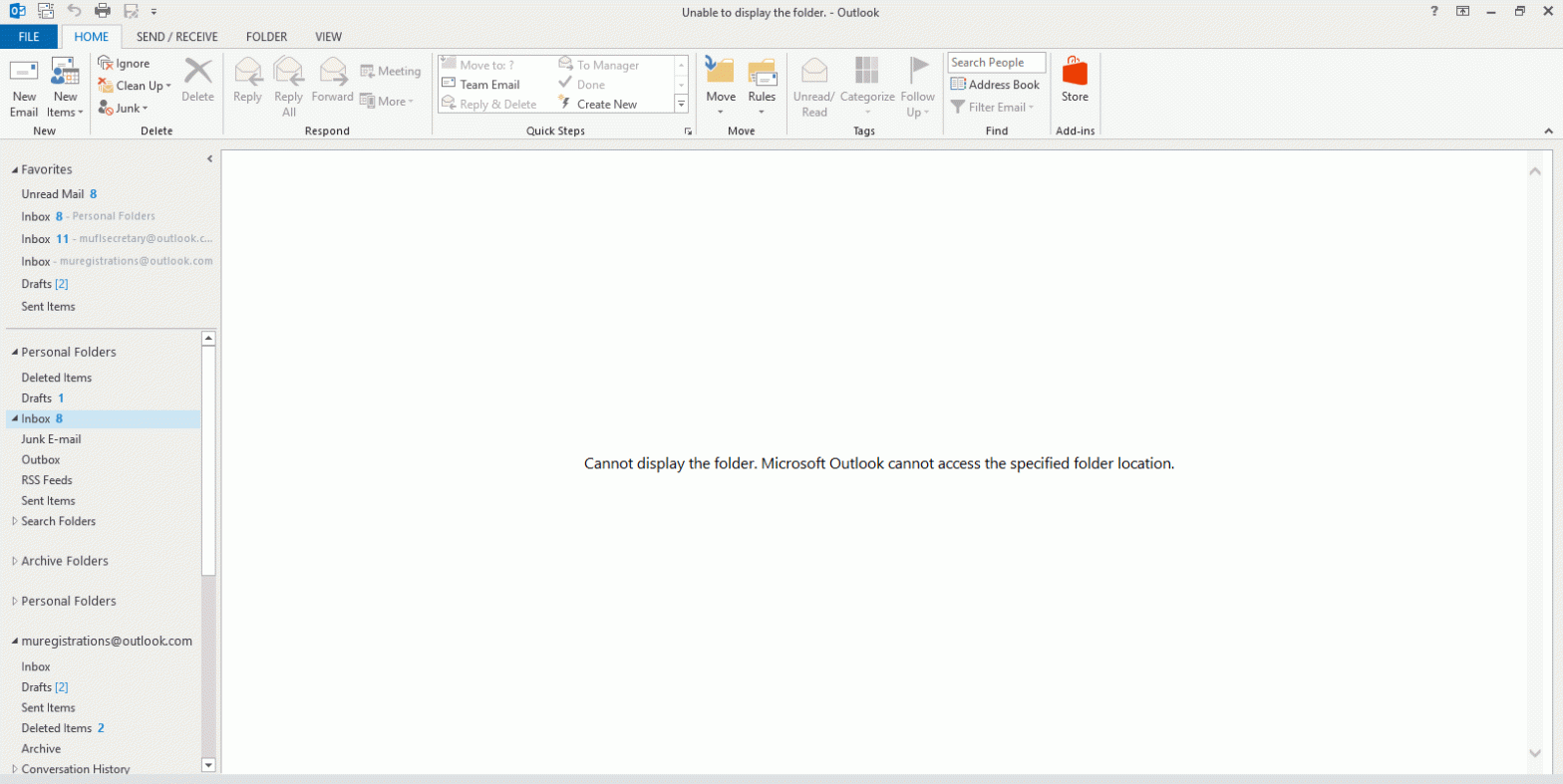1563x784 pixels.
Task: Select the Create New quick step
Action: coord(605,104)
